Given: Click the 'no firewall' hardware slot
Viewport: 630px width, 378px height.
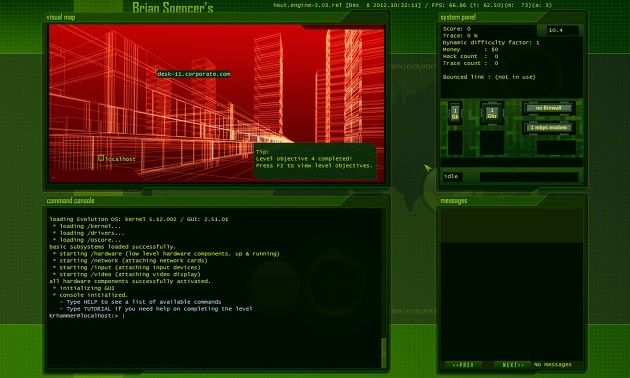Looking at the screenshot, I should pos(548,108).
